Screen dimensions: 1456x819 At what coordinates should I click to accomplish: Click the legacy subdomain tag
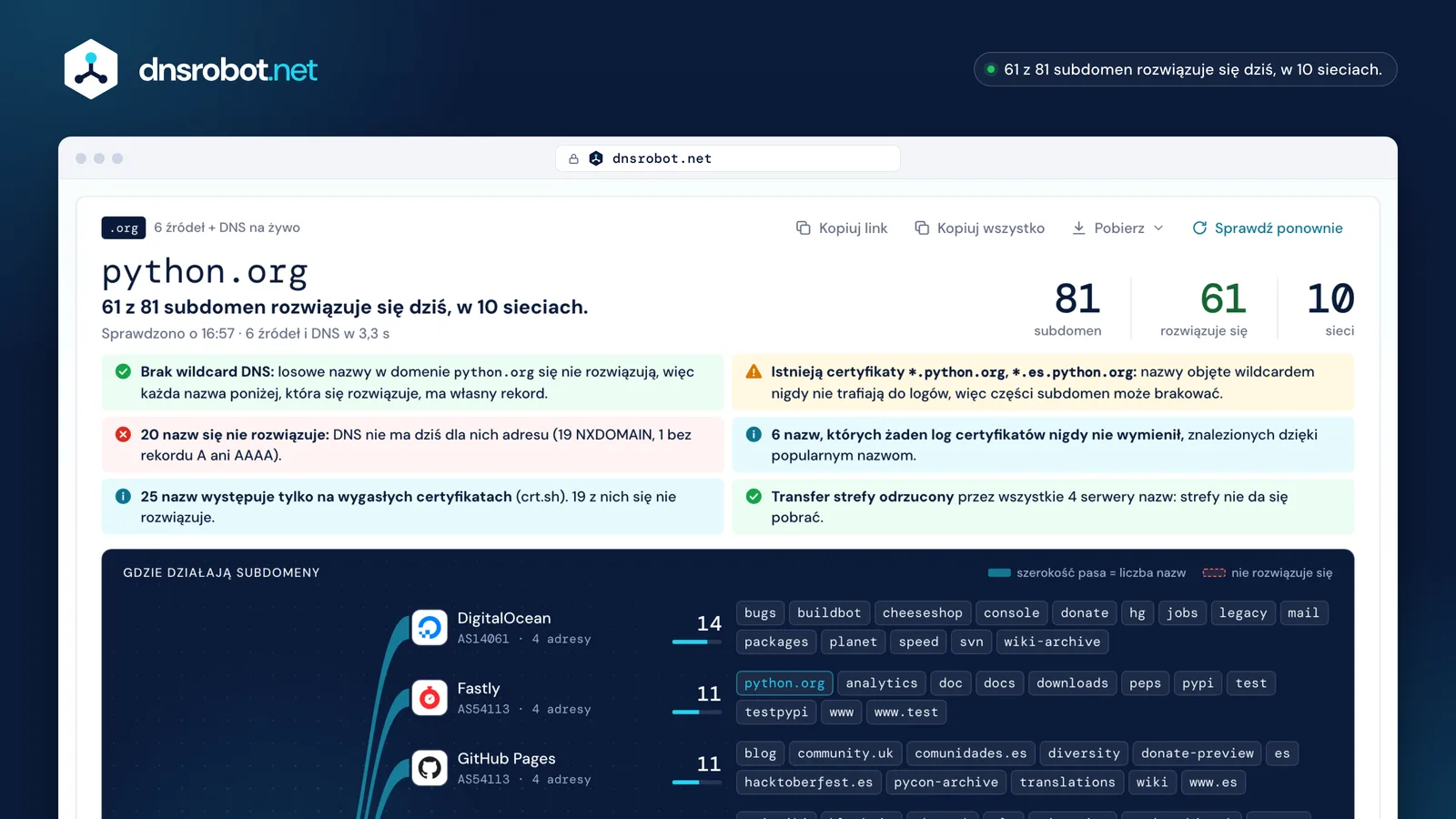(x=1243, y=613)
